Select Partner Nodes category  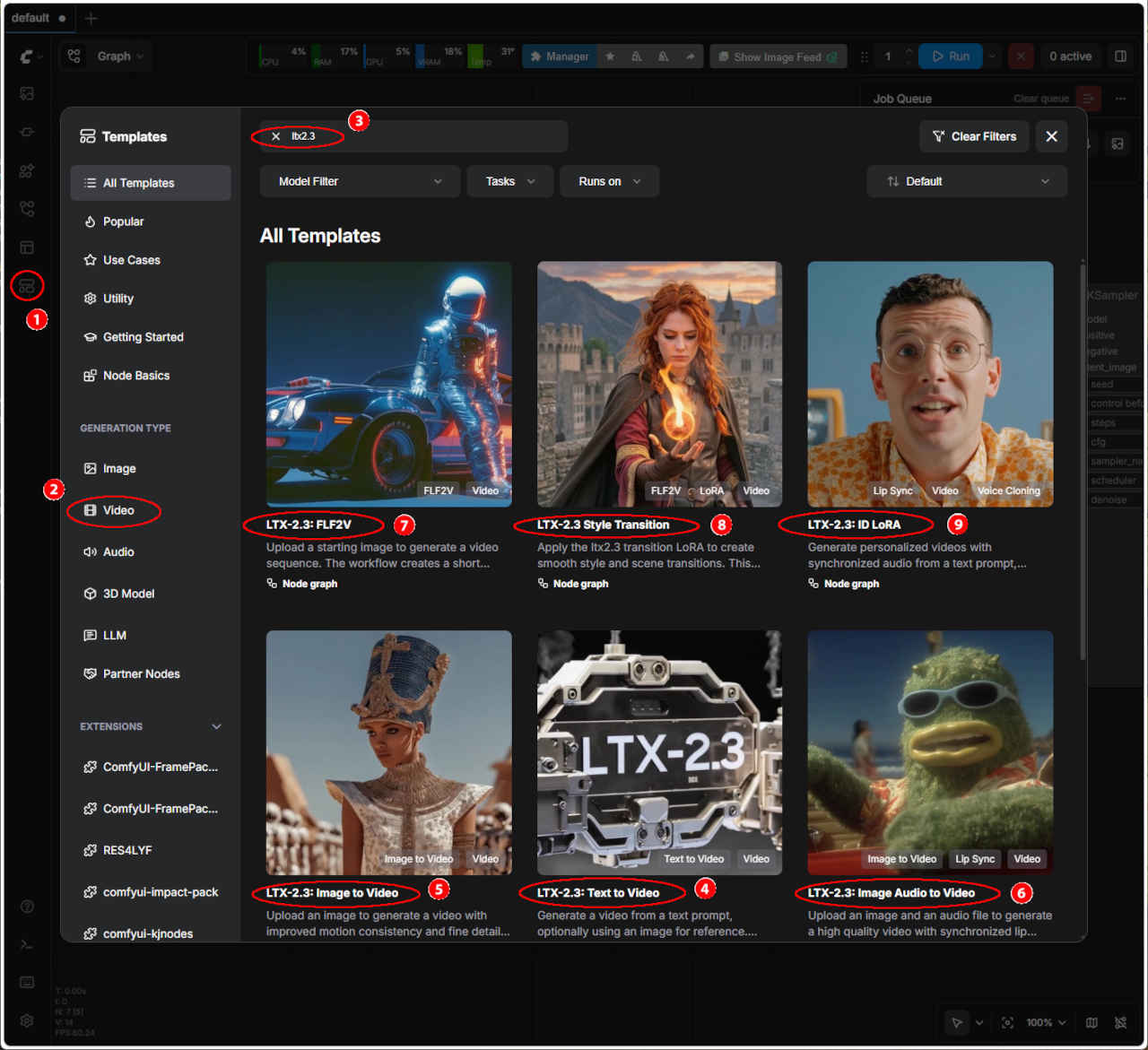coord(151,674)
